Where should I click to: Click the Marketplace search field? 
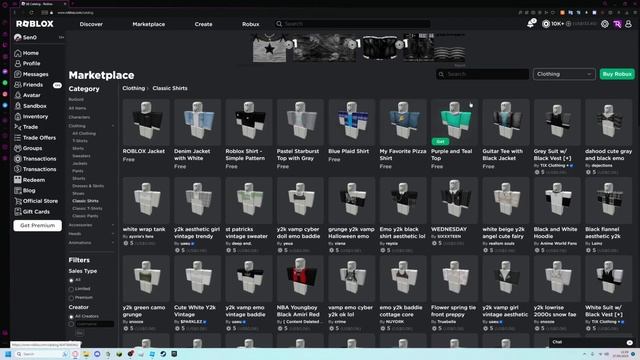pos(482,74)
